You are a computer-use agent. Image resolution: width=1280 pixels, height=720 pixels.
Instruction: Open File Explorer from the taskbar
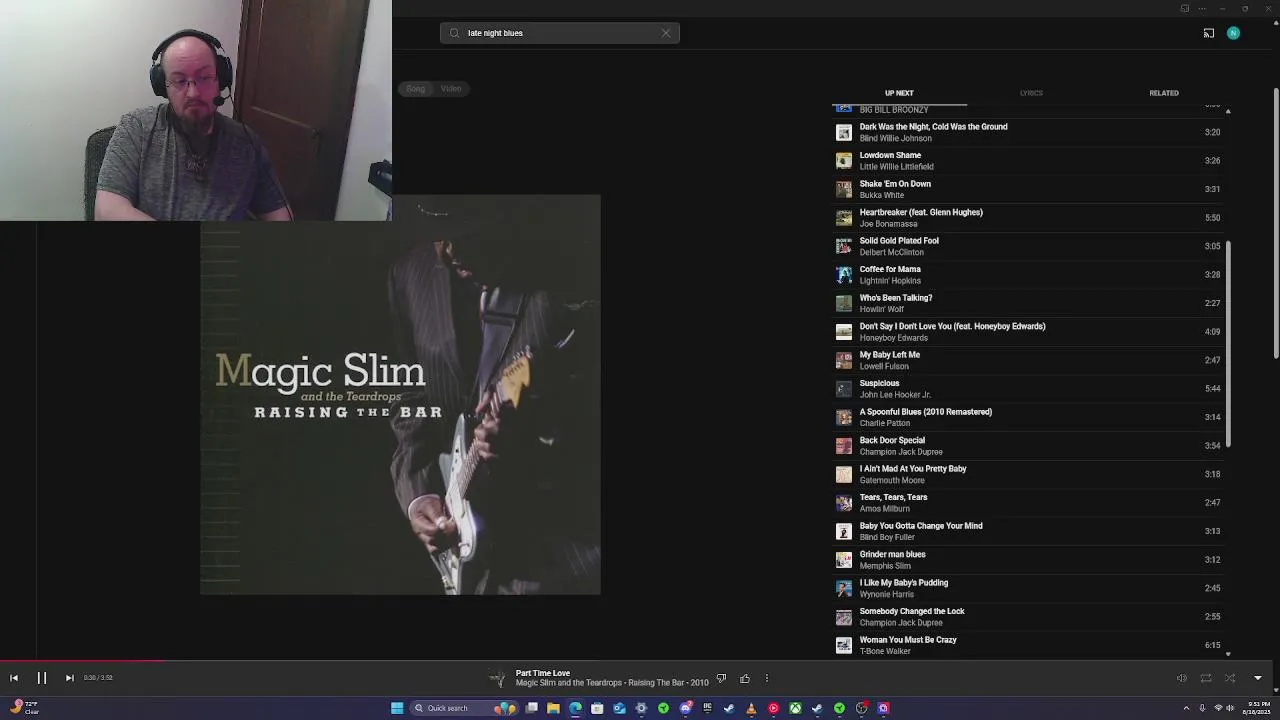click(553, 708)
